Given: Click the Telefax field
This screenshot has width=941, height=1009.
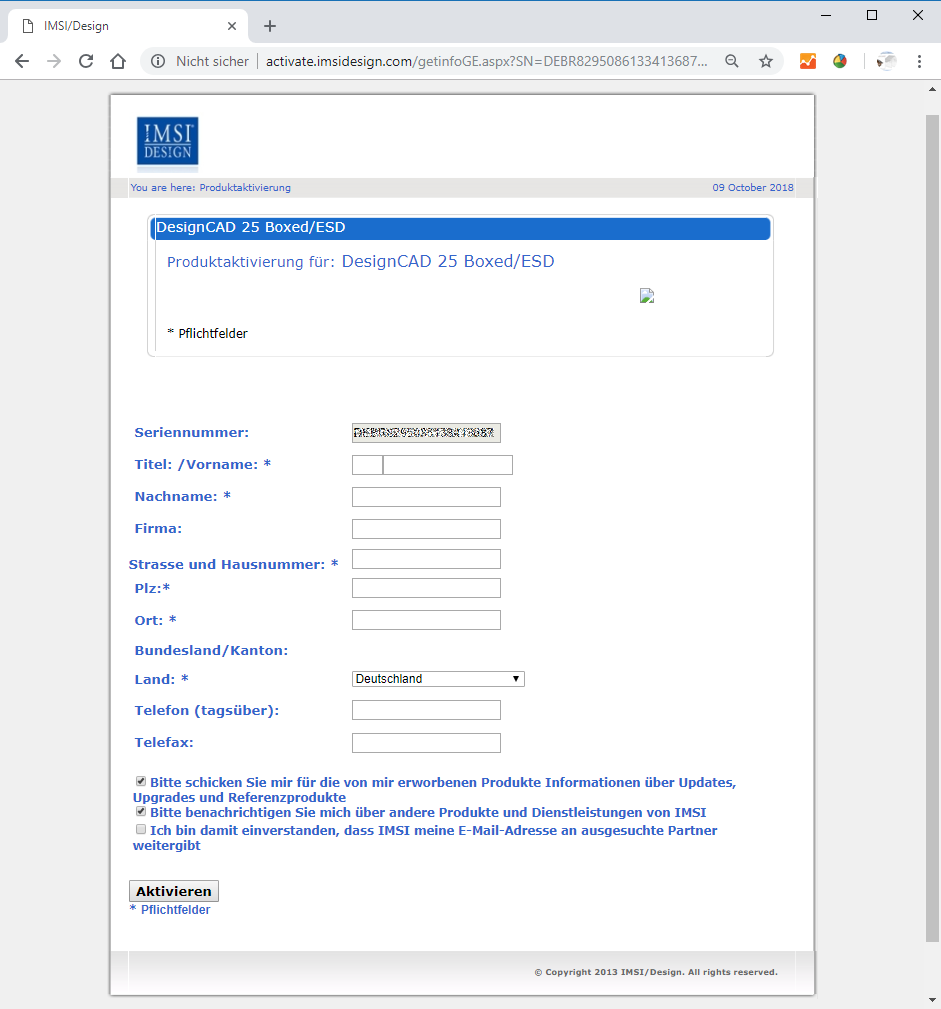Looking at the screenshot, I should tap(426, 743).
